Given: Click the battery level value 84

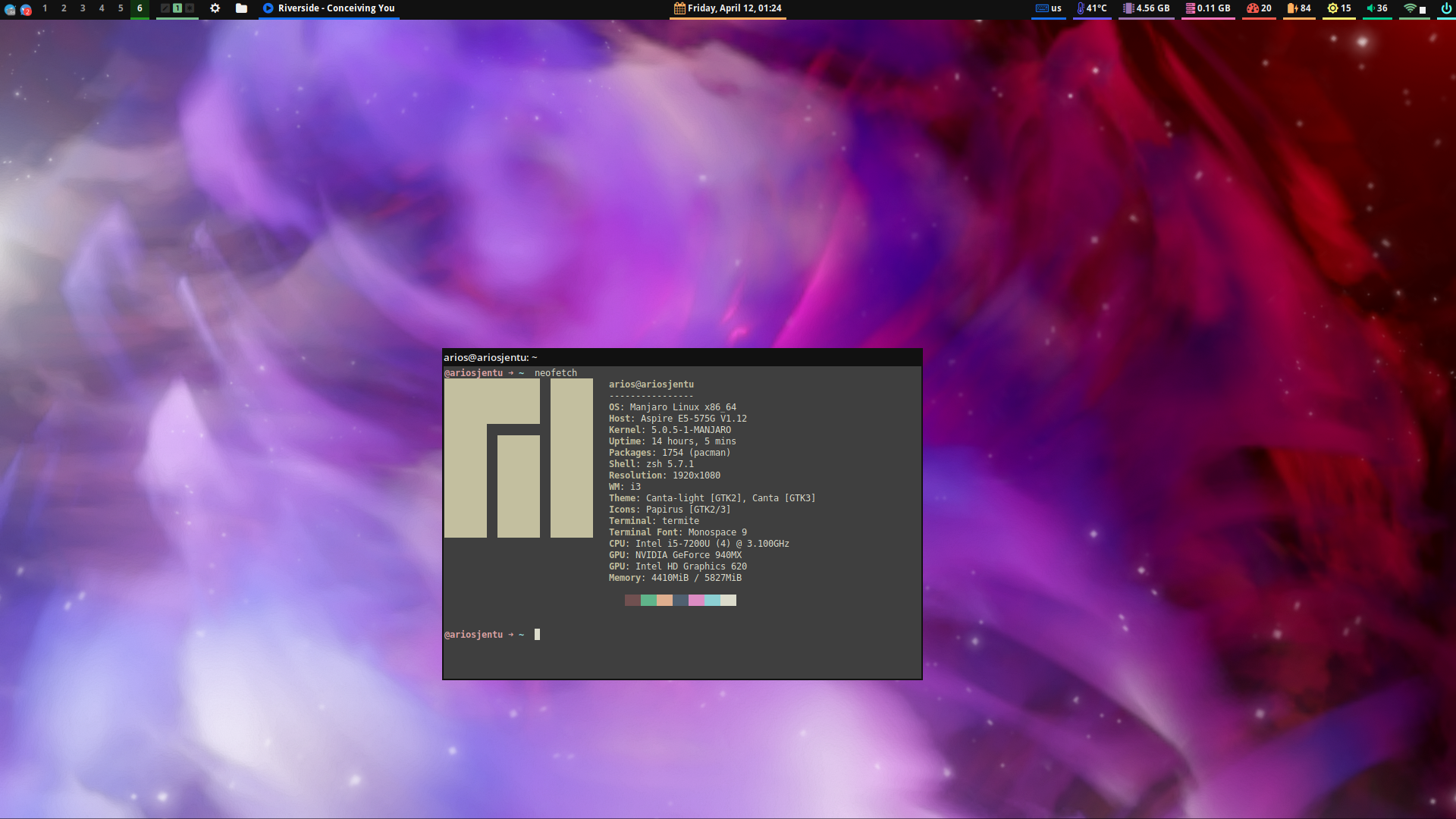Looking at the screenshot, I should pos(1305,8).
